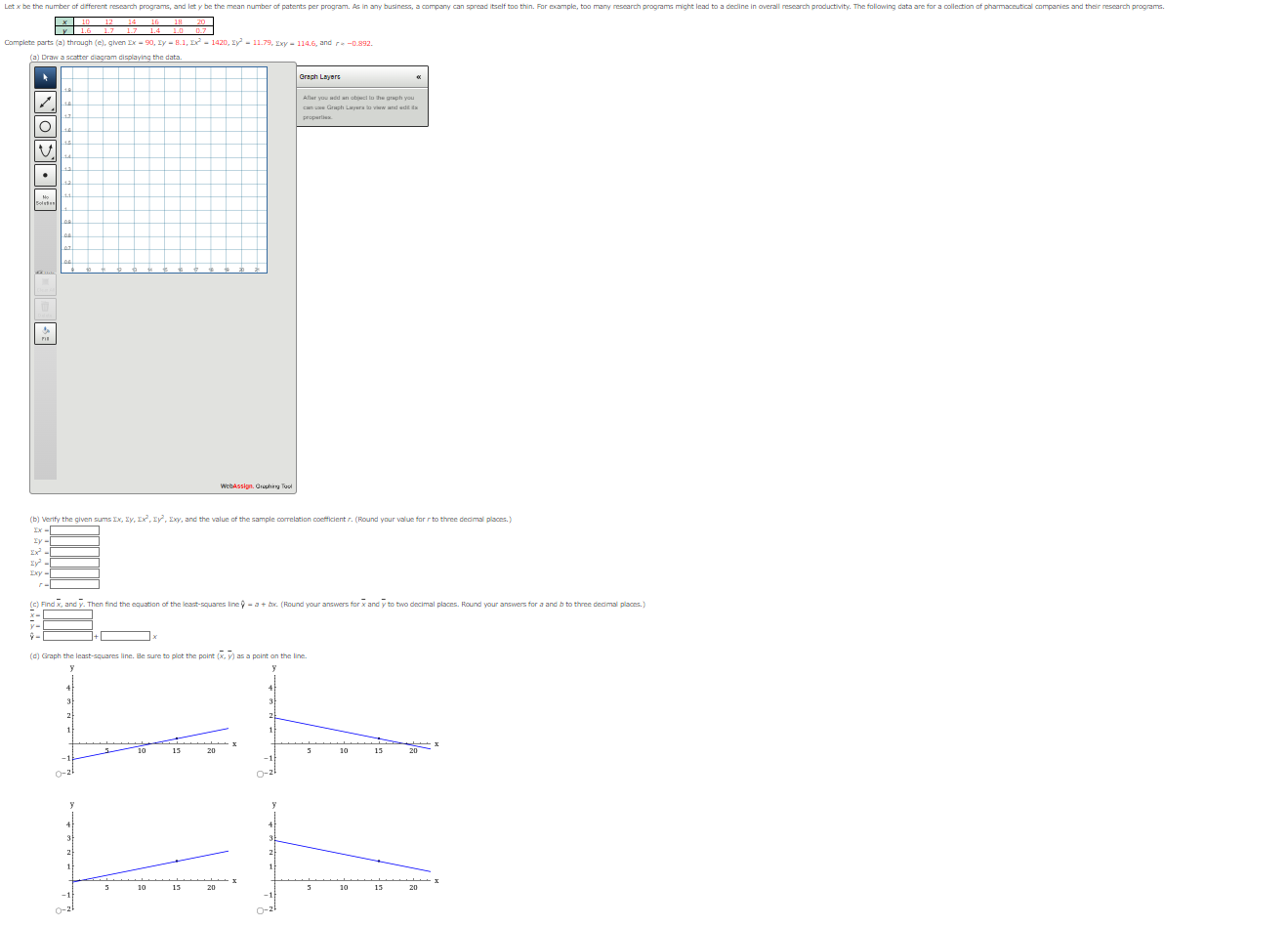Click table cell x value 16
Image resolution: width=1288 pixels, height=927 pixels.
pyautogui.click(x=155, y=21)
